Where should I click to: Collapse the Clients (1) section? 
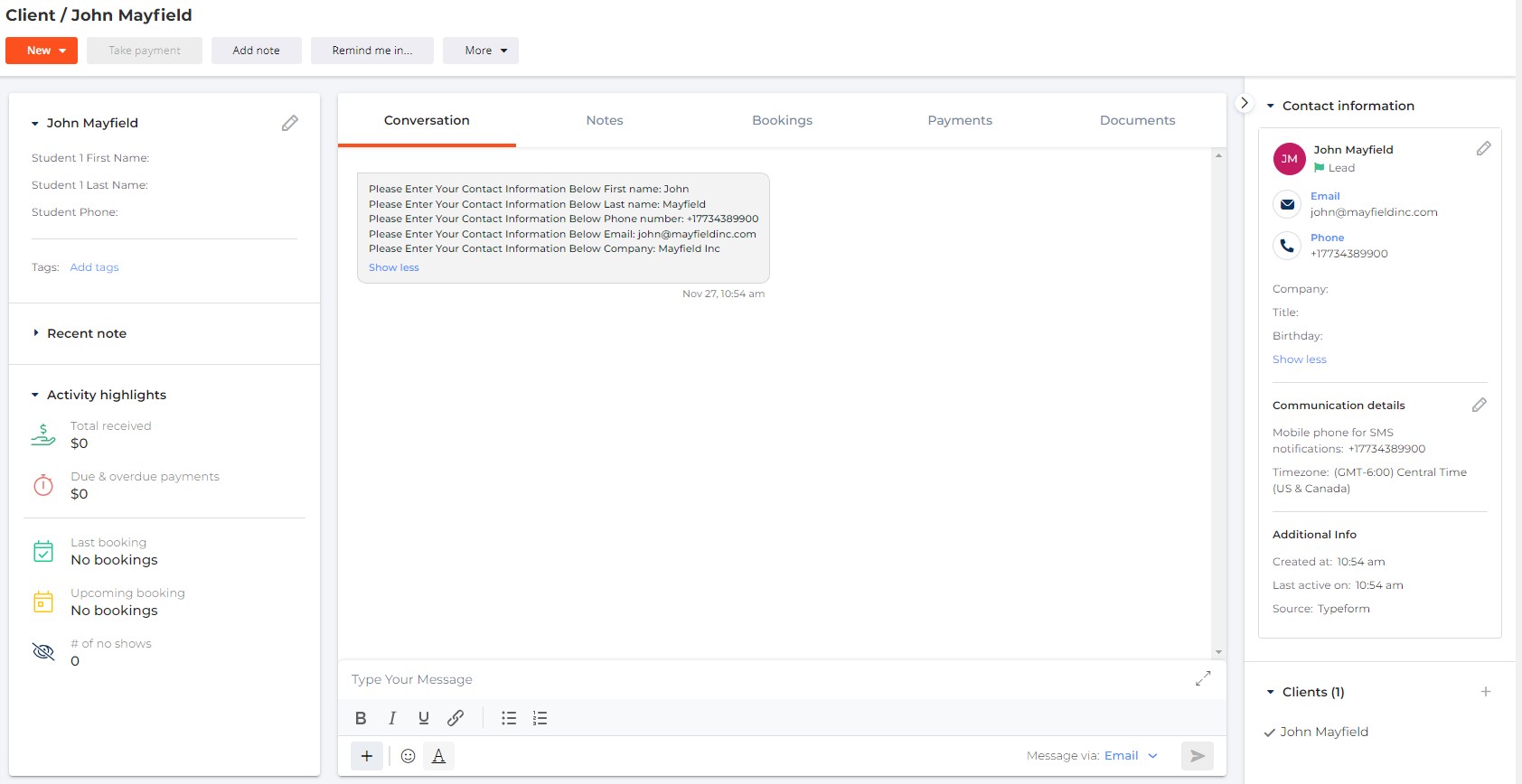(x=1270, y=693)
